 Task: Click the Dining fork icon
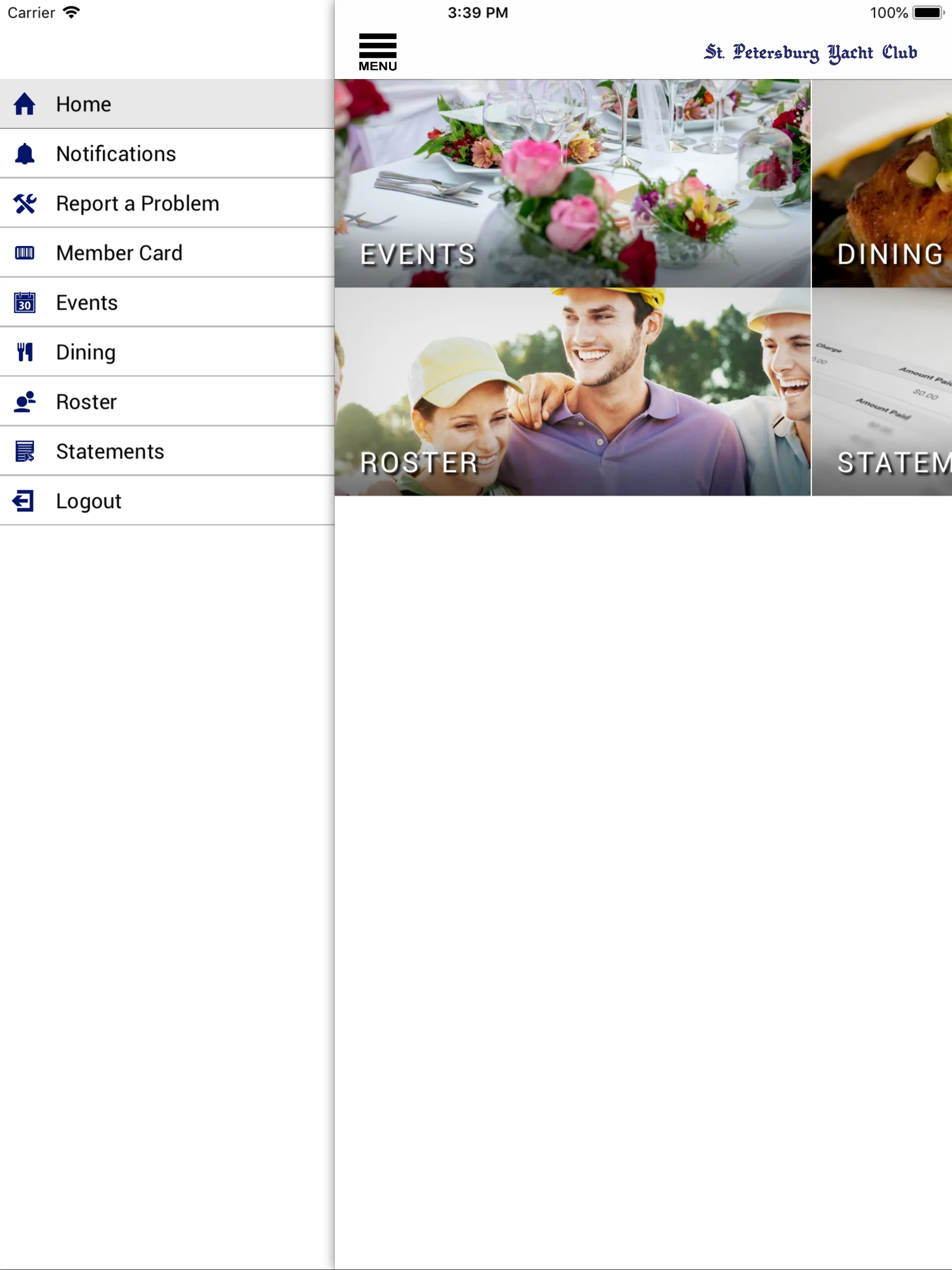pos(25,351)
